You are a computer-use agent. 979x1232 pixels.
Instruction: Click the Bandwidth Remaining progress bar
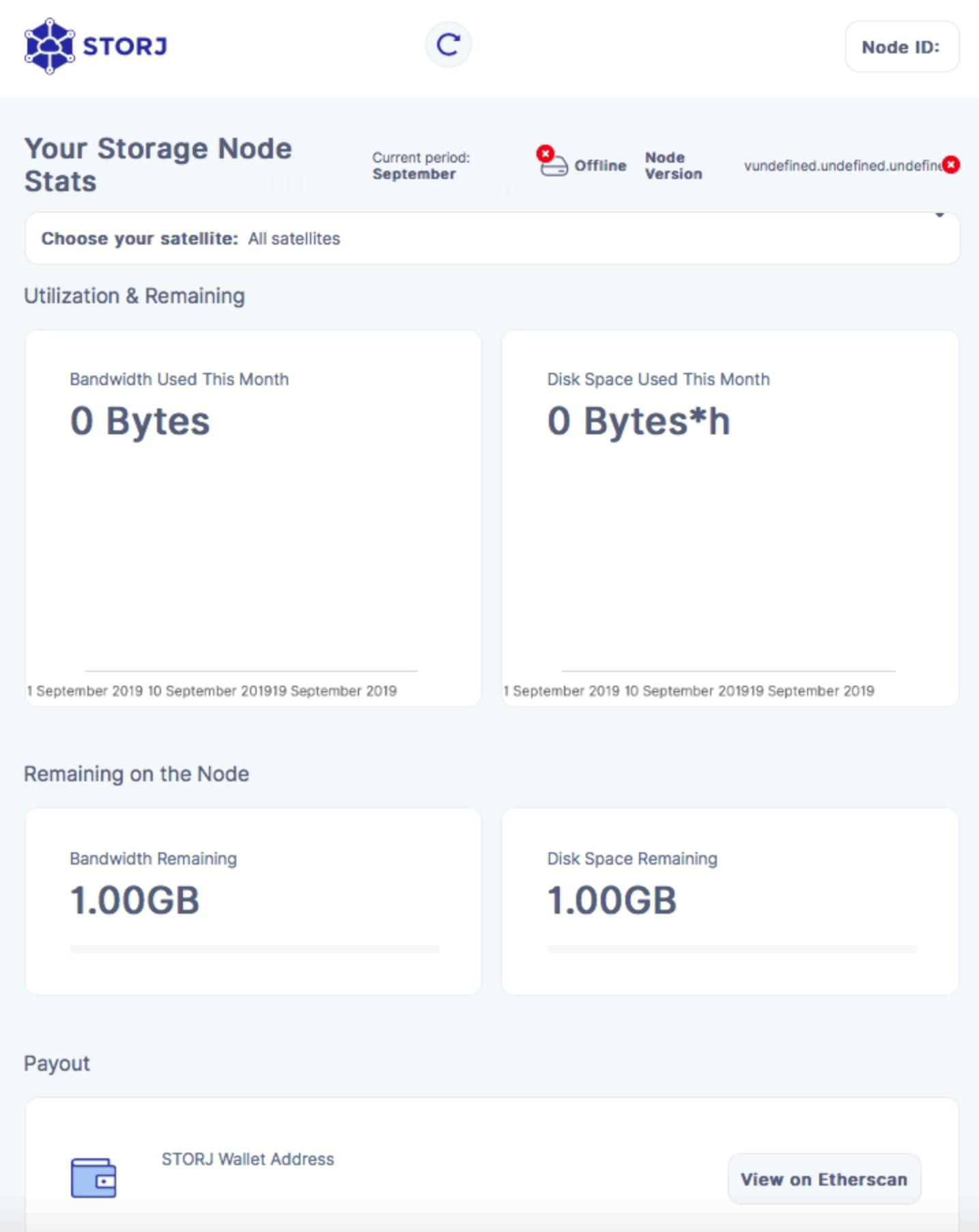click(x=254, y=949)
